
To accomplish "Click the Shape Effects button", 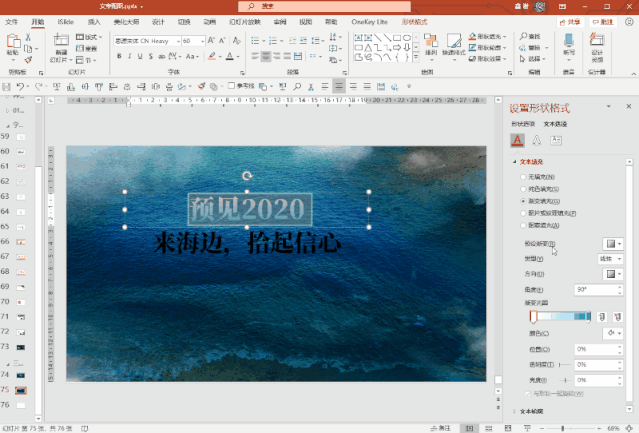I will pos(487,59).
